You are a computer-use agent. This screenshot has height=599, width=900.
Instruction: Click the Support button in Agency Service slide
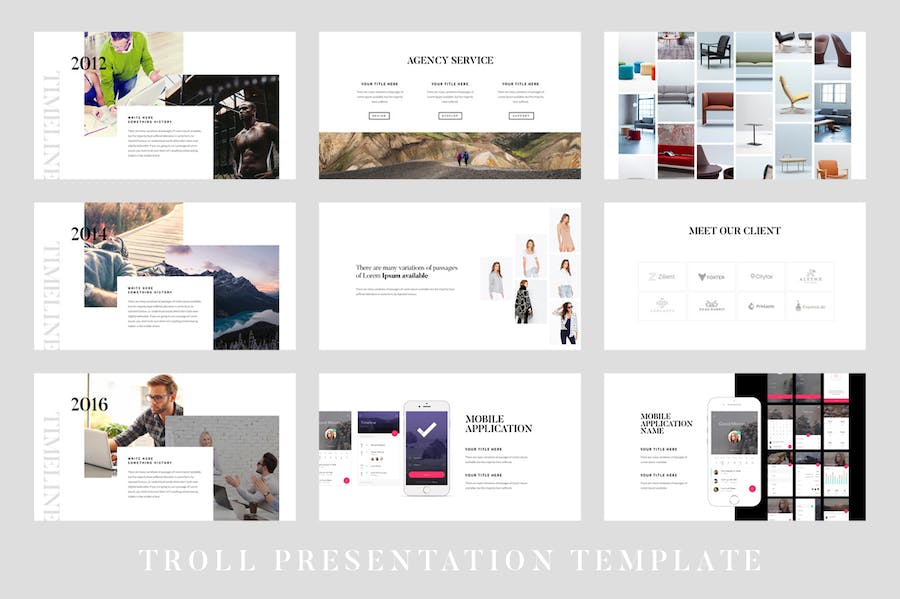pyautogui.click(x=521, y=116)
